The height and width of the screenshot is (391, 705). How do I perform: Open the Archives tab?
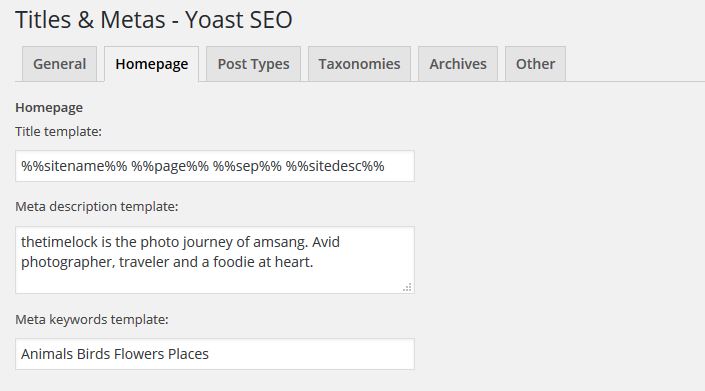(x=458, y=64)
